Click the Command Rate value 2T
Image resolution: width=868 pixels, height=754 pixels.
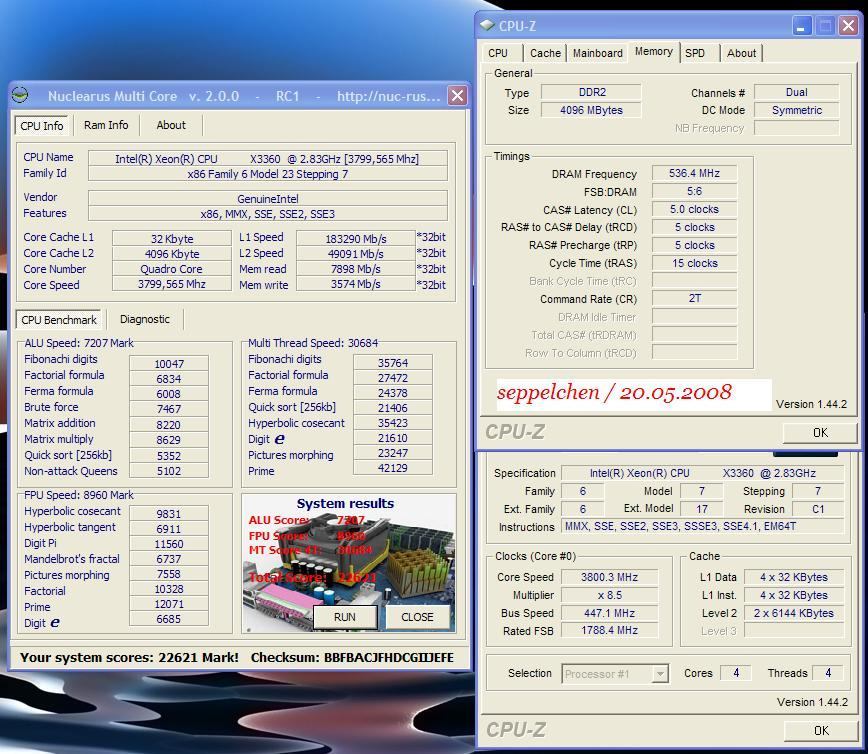[694, 298]
